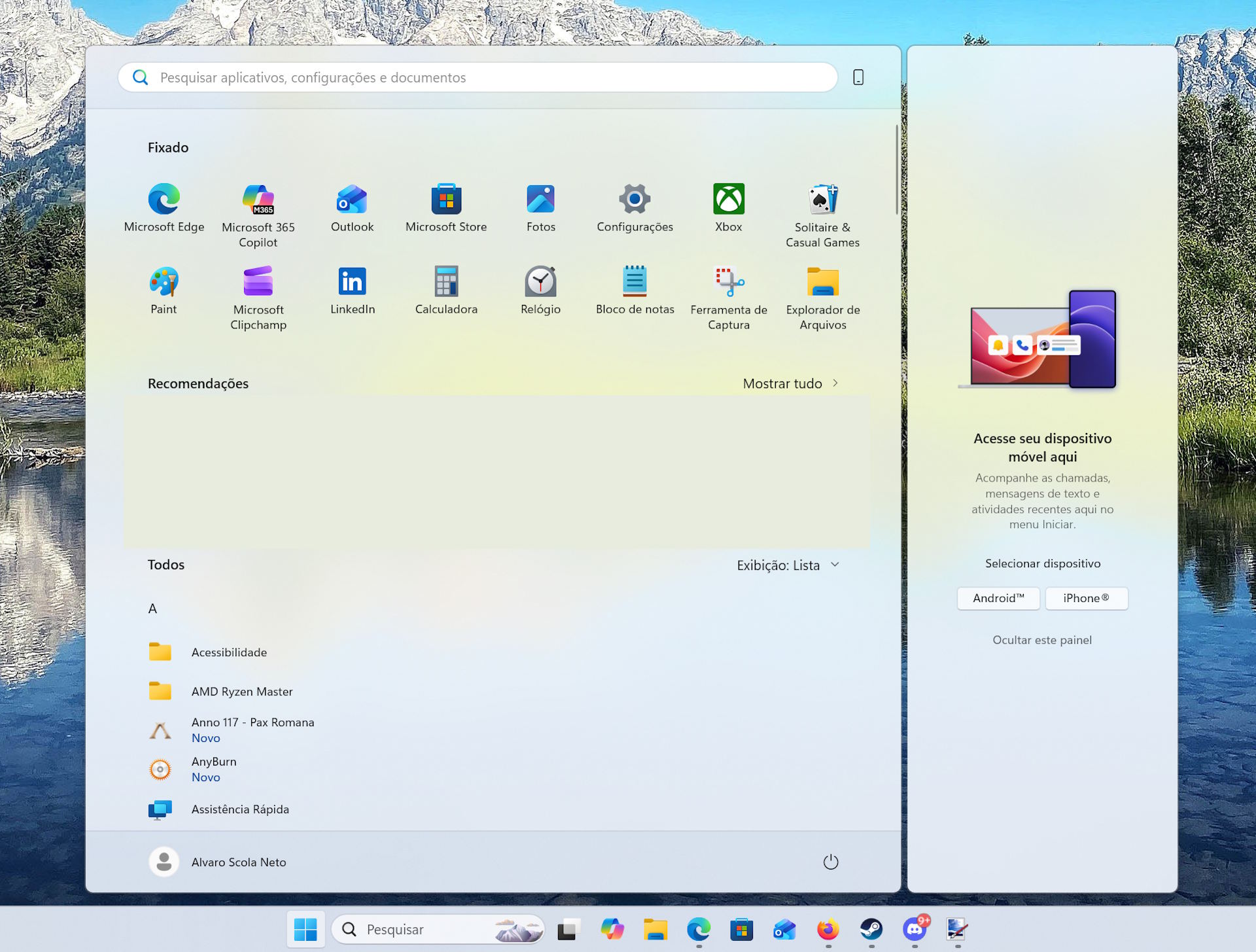Click the letter A section header

point(152,608)
